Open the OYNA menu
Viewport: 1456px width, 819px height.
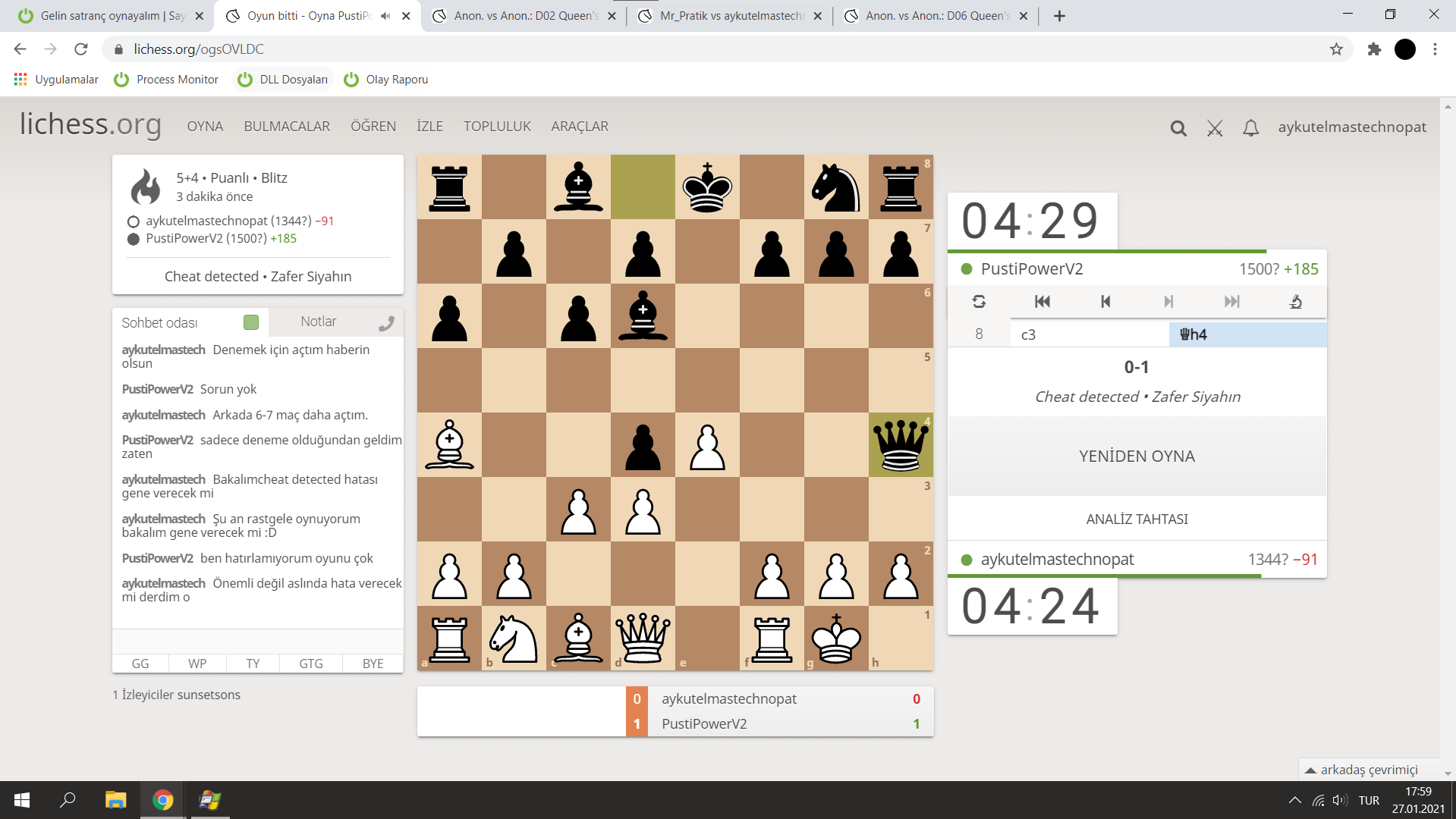pyautogui.click(x=205, y=127)
